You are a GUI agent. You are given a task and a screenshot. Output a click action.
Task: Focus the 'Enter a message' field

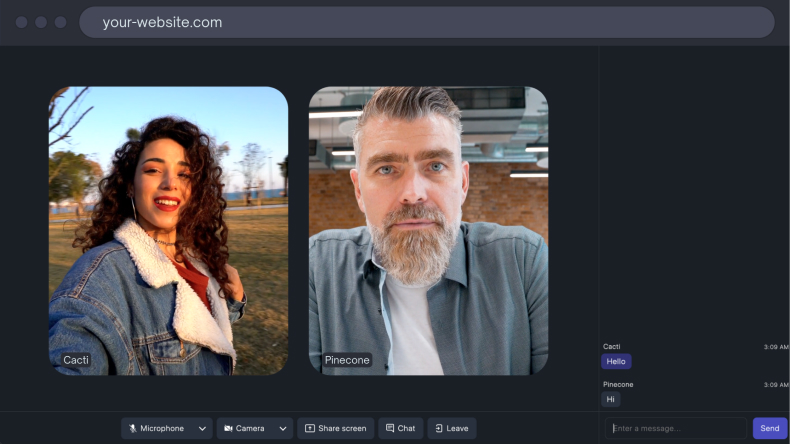[677, 428]
